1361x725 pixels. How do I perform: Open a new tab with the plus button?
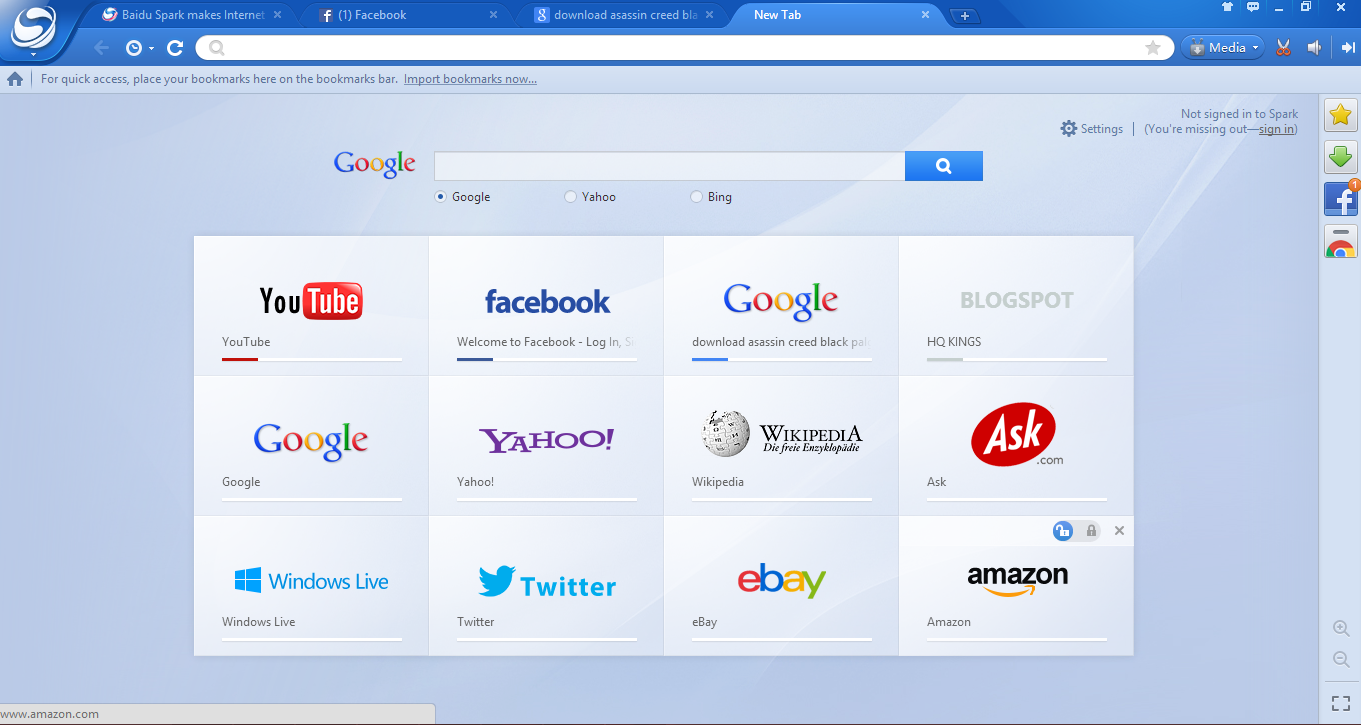coord(964,16)
